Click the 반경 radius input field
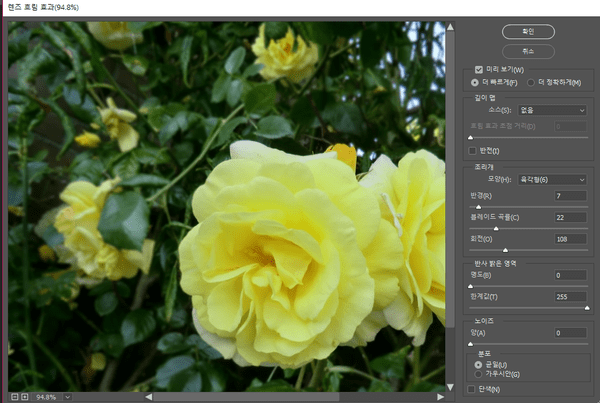Screen dimensions: 600x403 pyautogui.click(x=570, y=195)
